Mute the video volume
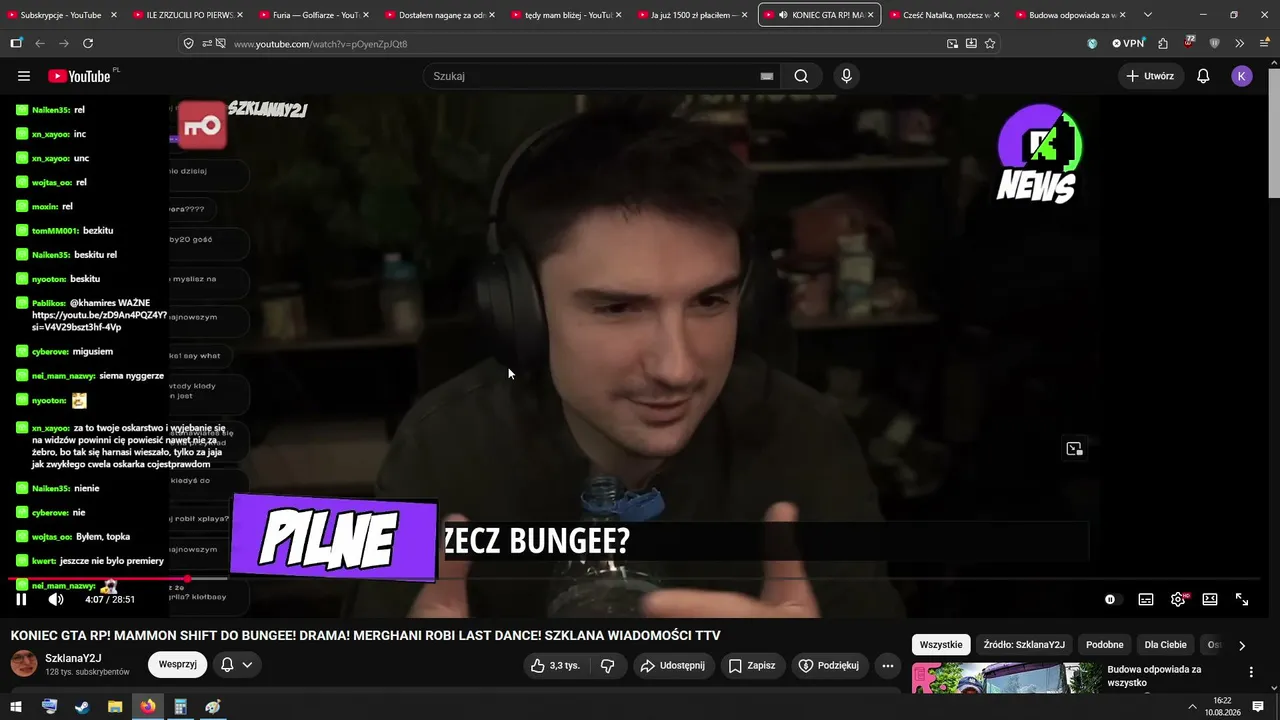Image resolution: width=1280 pixels, height=720 pixels. 56,599
